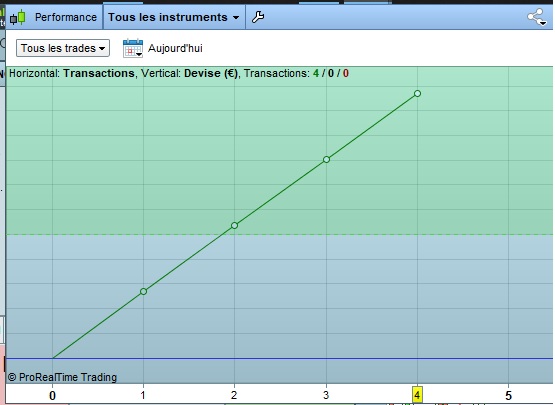Click the candlestick chart icon beside Performance
This screenshot has width=555, height=405.
click(x=18, y=17)
